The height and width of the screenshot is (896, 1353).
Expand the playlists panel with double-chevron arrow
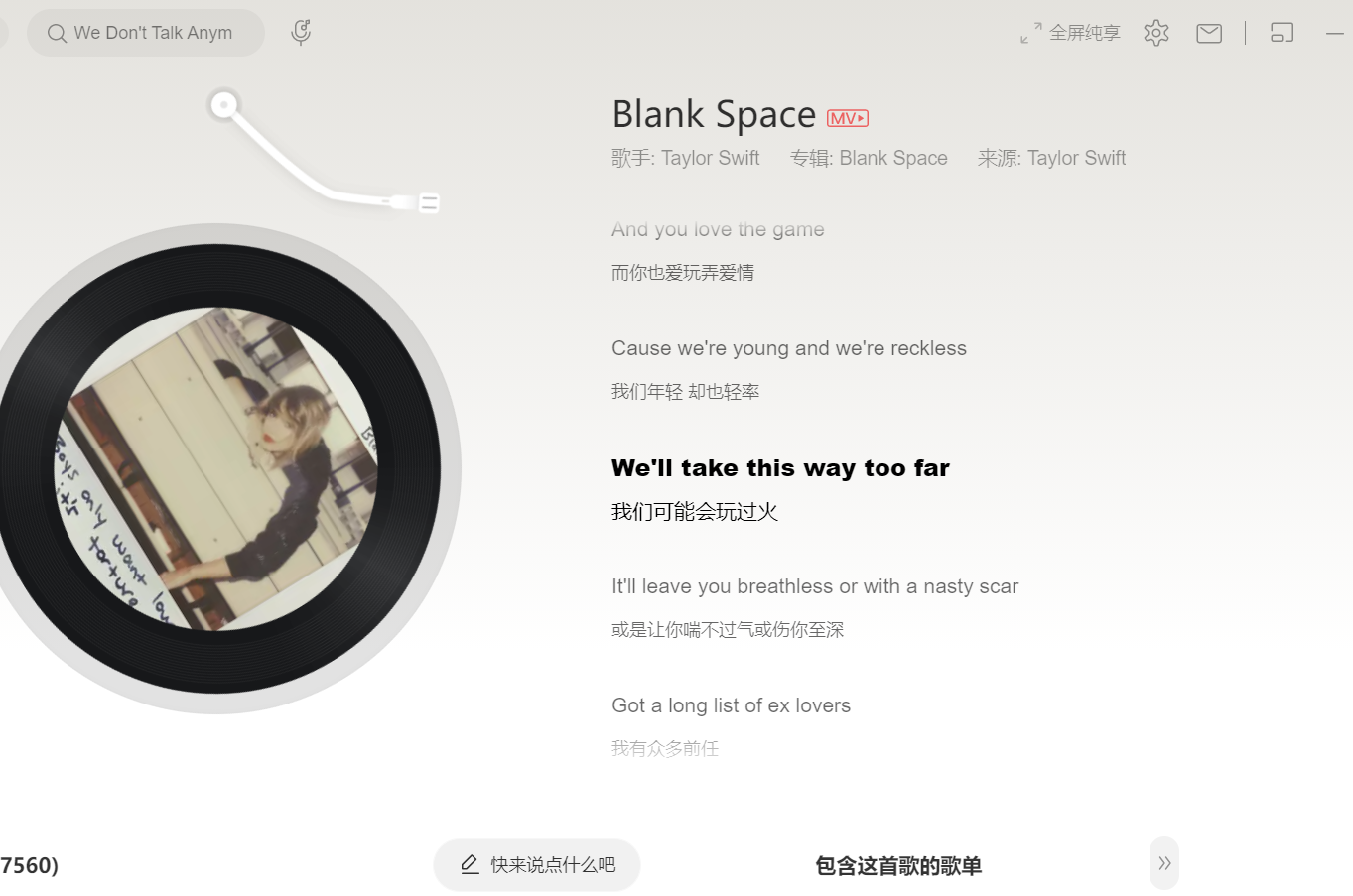coord(1164,863)
